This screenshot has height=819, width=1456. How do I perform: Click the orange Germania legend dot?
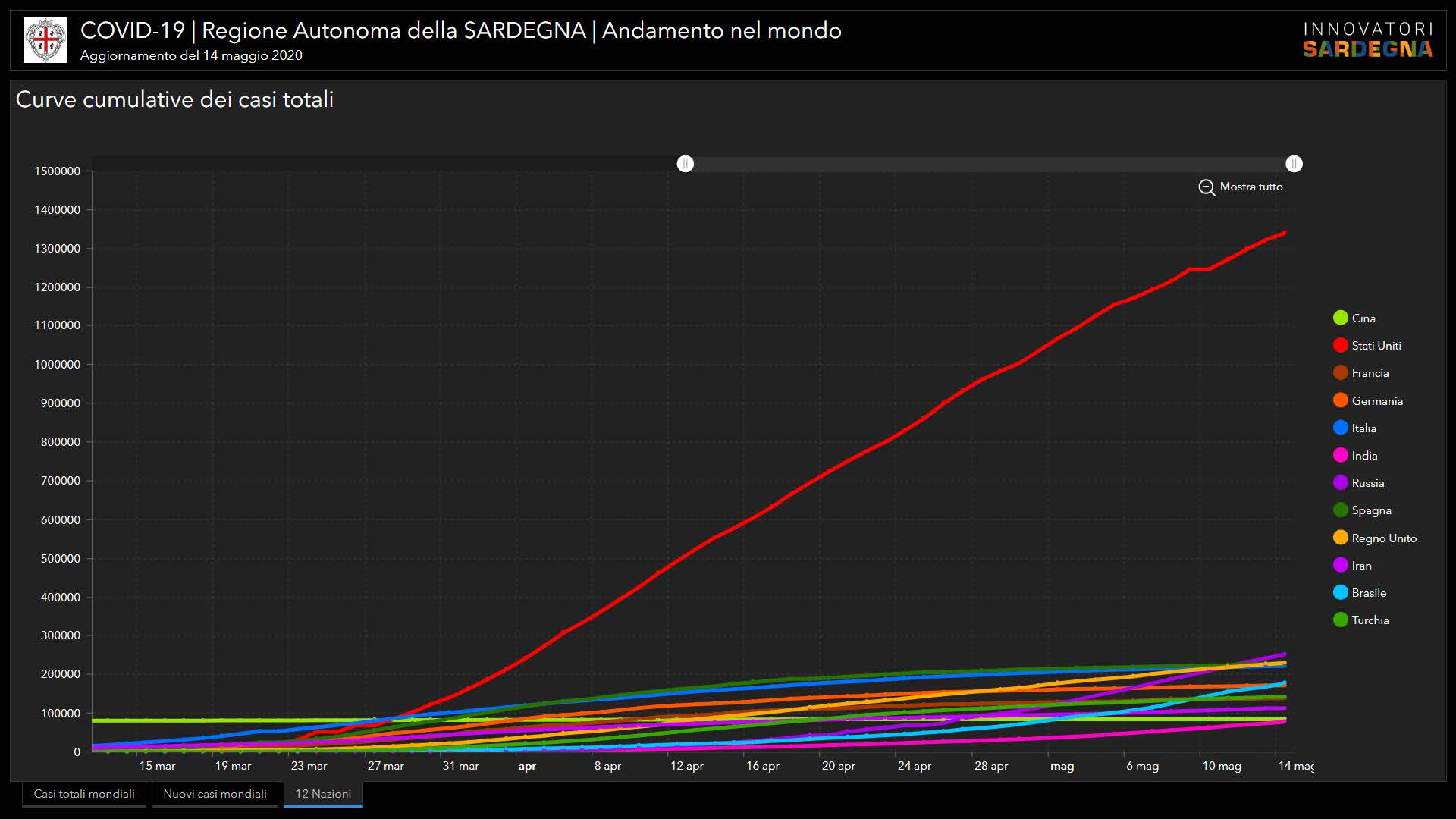coord(1341,400)
